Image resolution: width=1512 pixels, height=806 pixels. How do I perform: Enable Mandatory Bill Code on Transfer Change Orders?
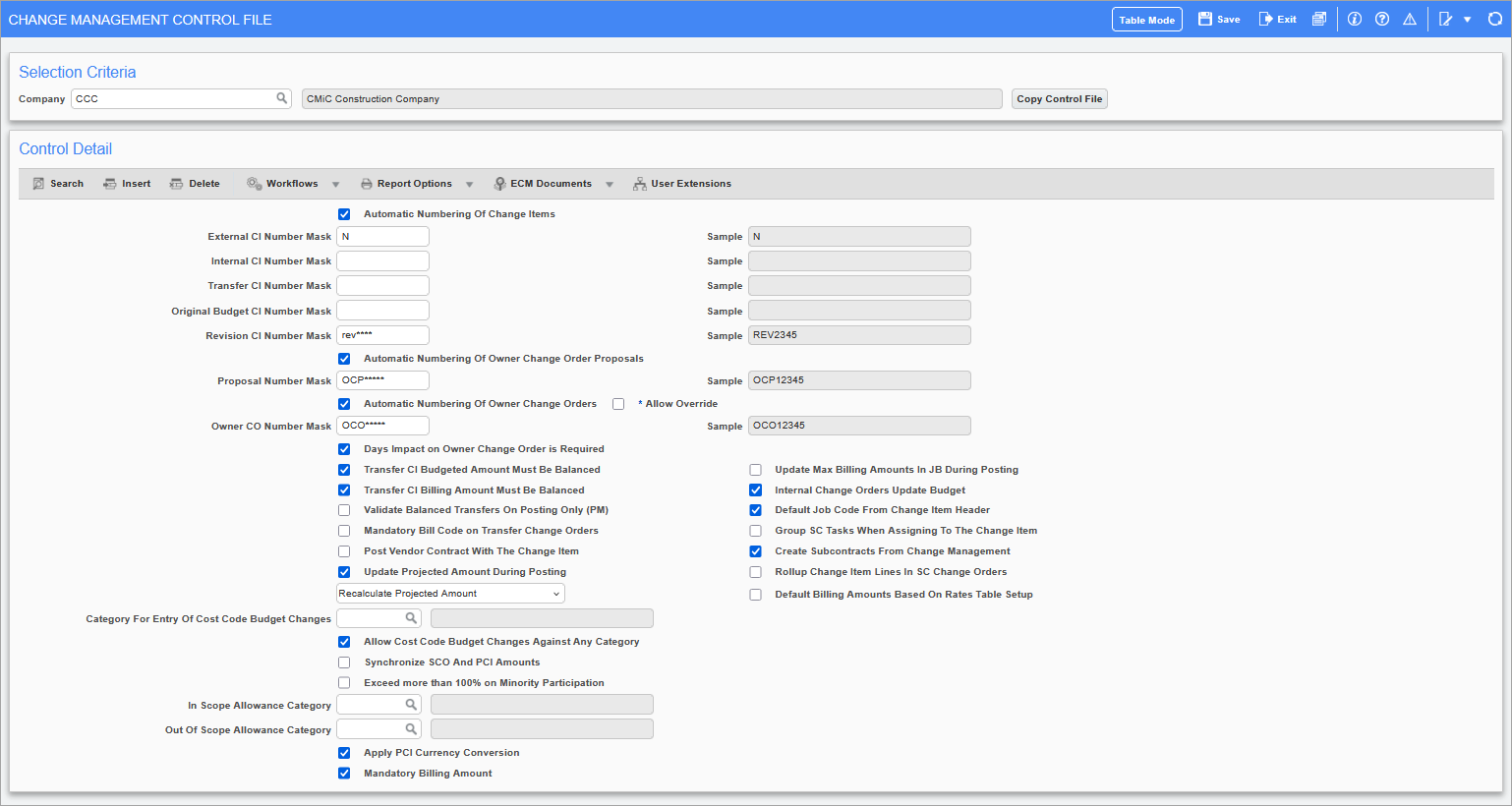click(344, 531)
